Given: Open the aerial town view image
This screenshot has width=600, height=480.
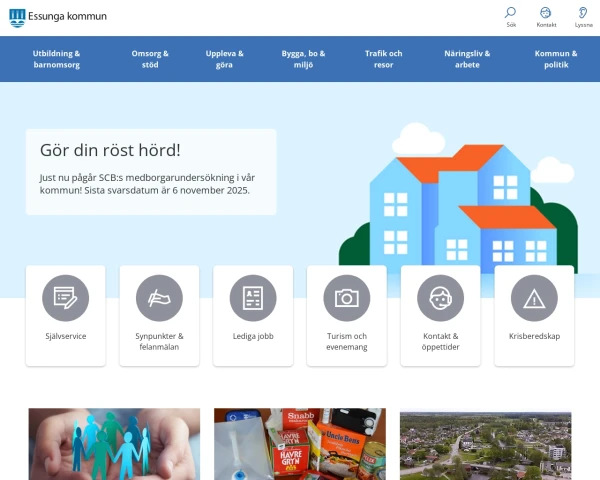Looking at the screenshot, I should click(x=485, y=445).
